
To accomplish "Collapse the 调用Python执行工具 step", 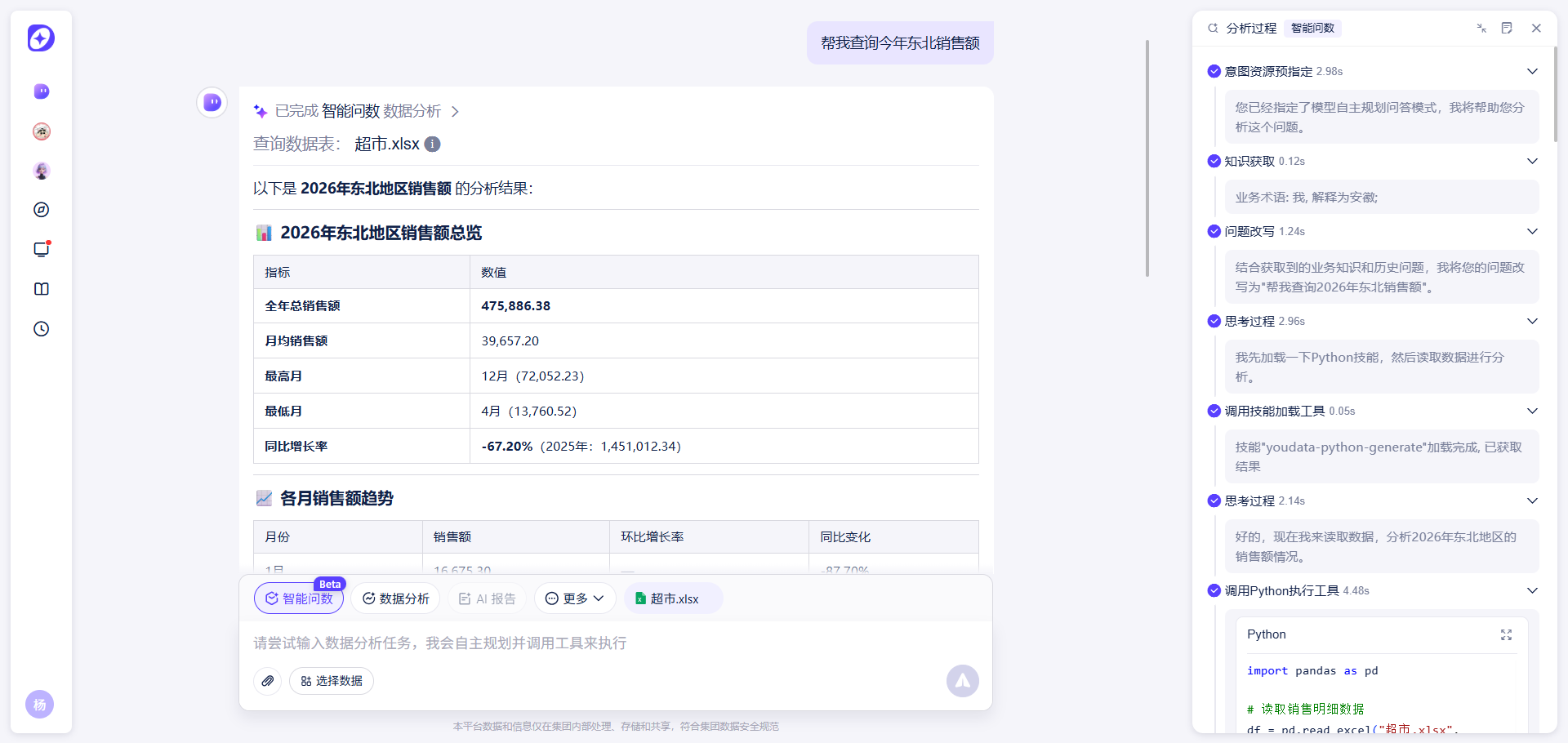I will (1532, 590).
